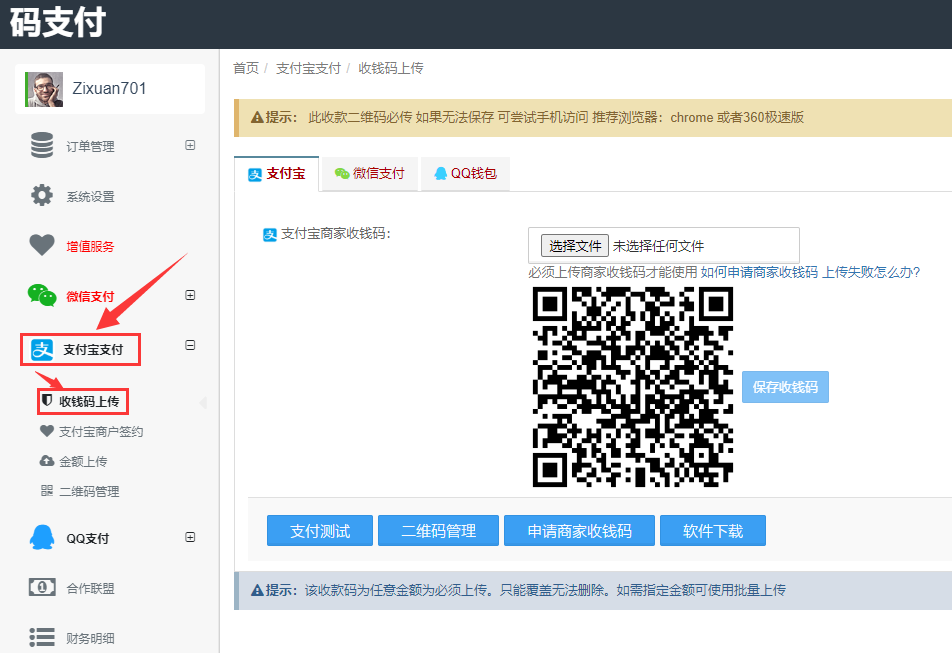
Task: Click 支付宝支付 in the breadcrumb
Action: (x=308, y=68)
